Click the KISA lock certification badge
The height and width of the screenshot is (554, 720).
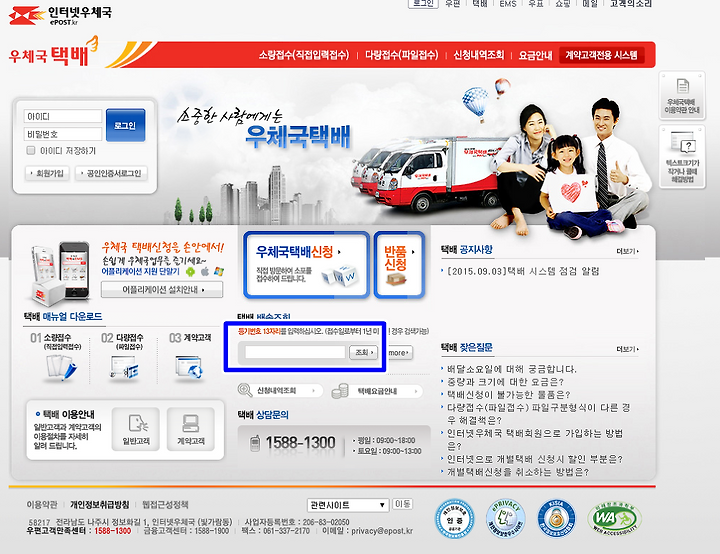[x=556, y=519]
